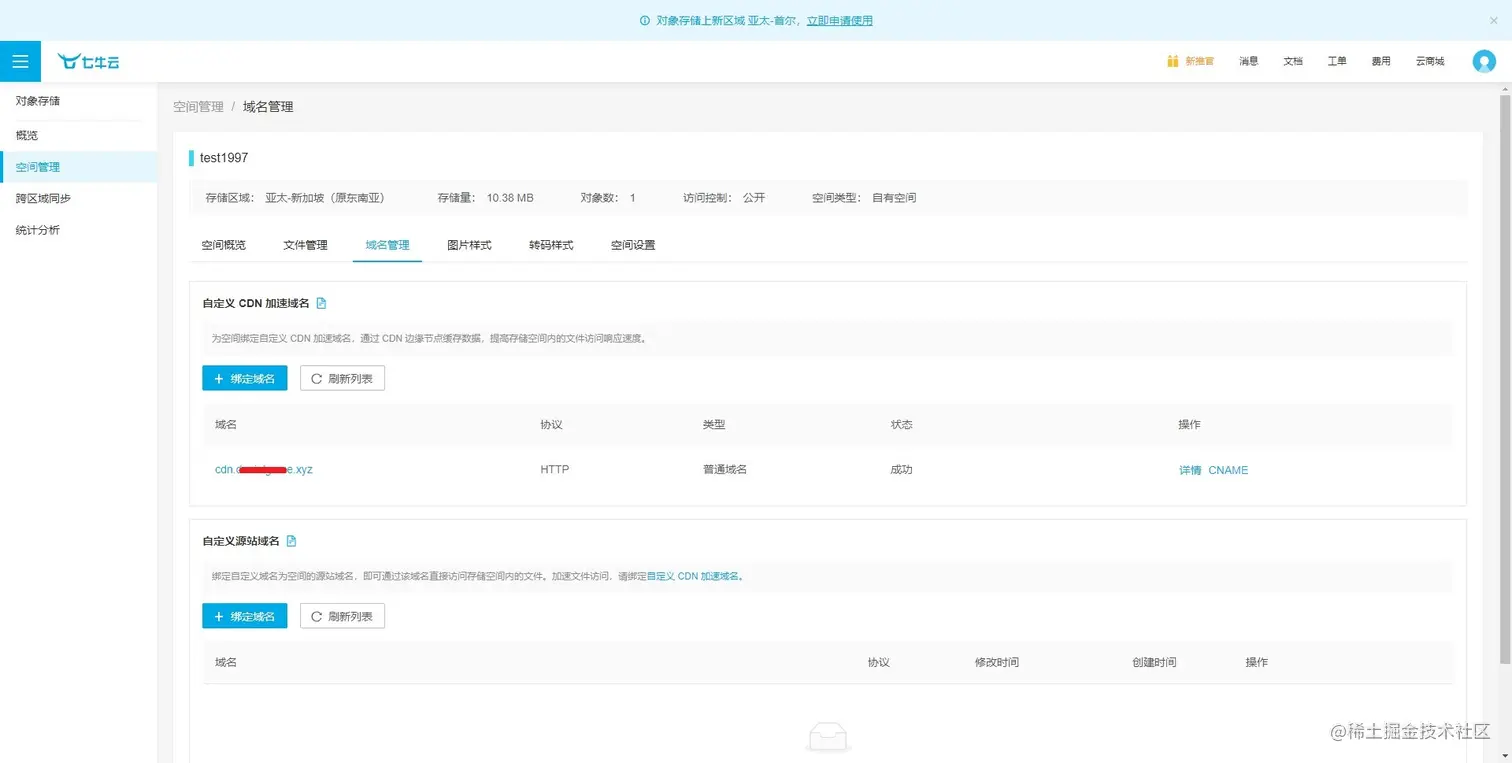This screenshot has height=763, width=1512.
Task: Click the info icon in the announcement banner
Action: (645, 20)
